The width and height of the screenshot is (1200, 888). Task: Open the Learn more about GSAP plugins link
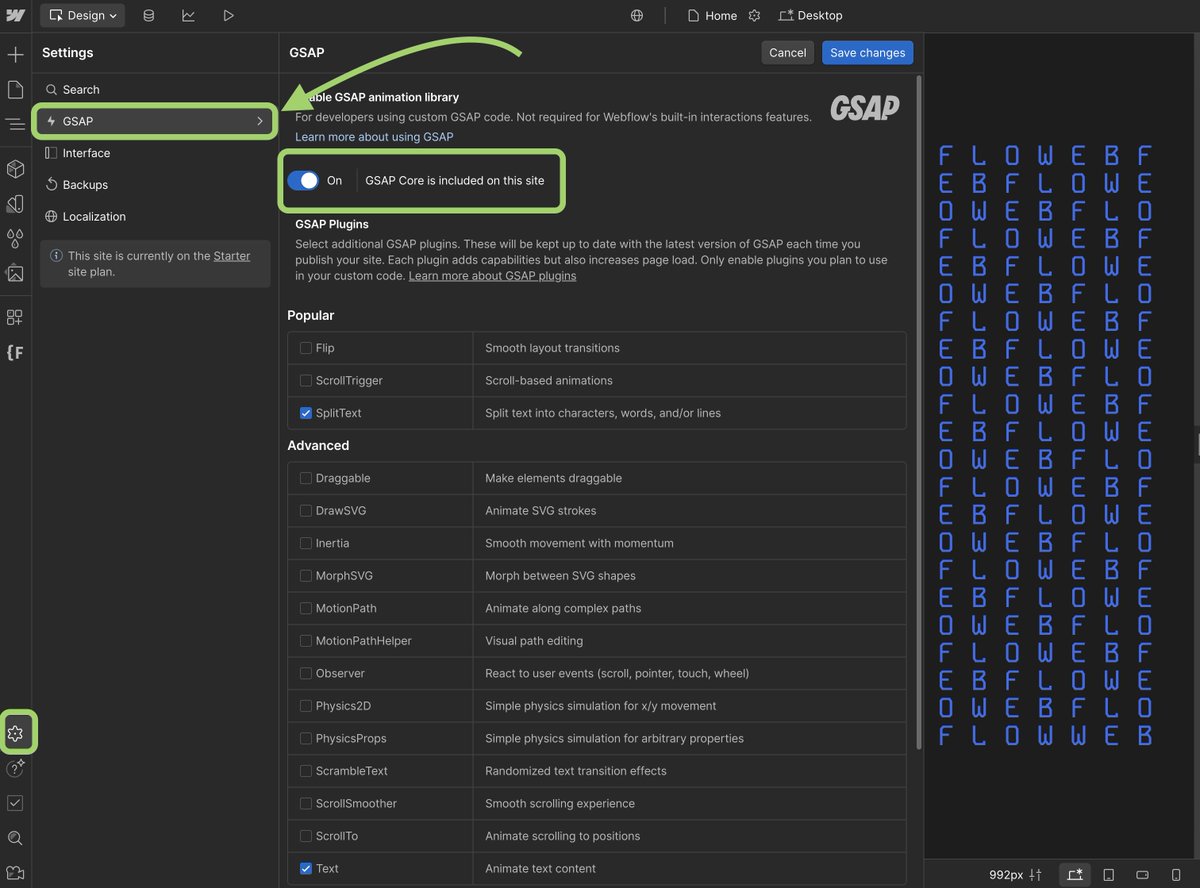pyautogui.click(x=492, y=276)
